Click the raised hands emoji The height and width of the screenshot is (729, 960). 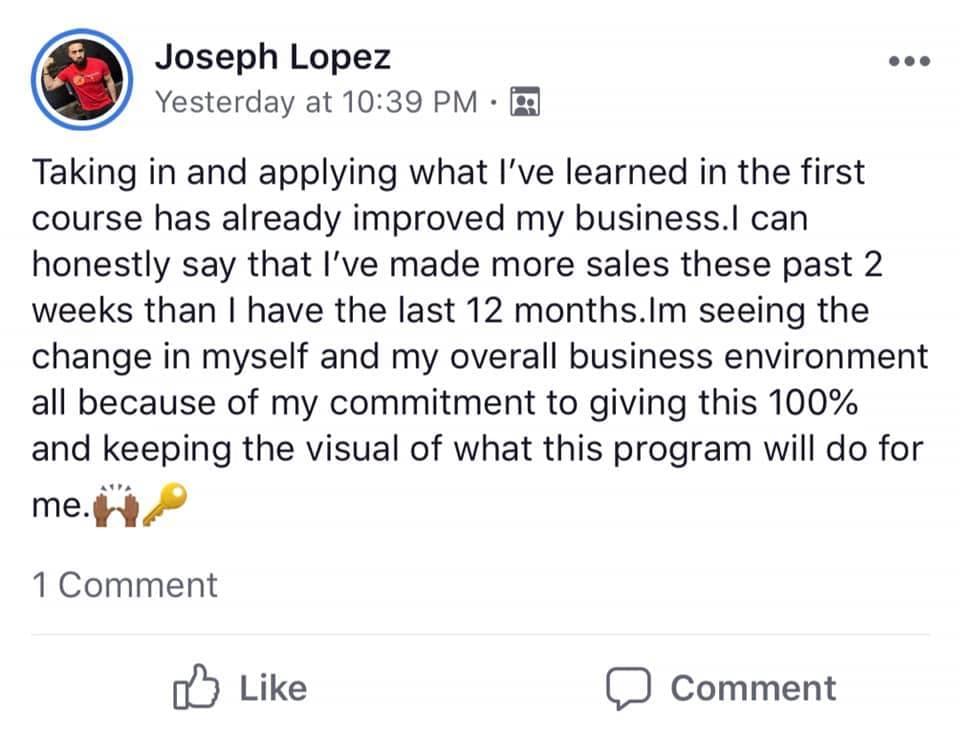[115, 510]
